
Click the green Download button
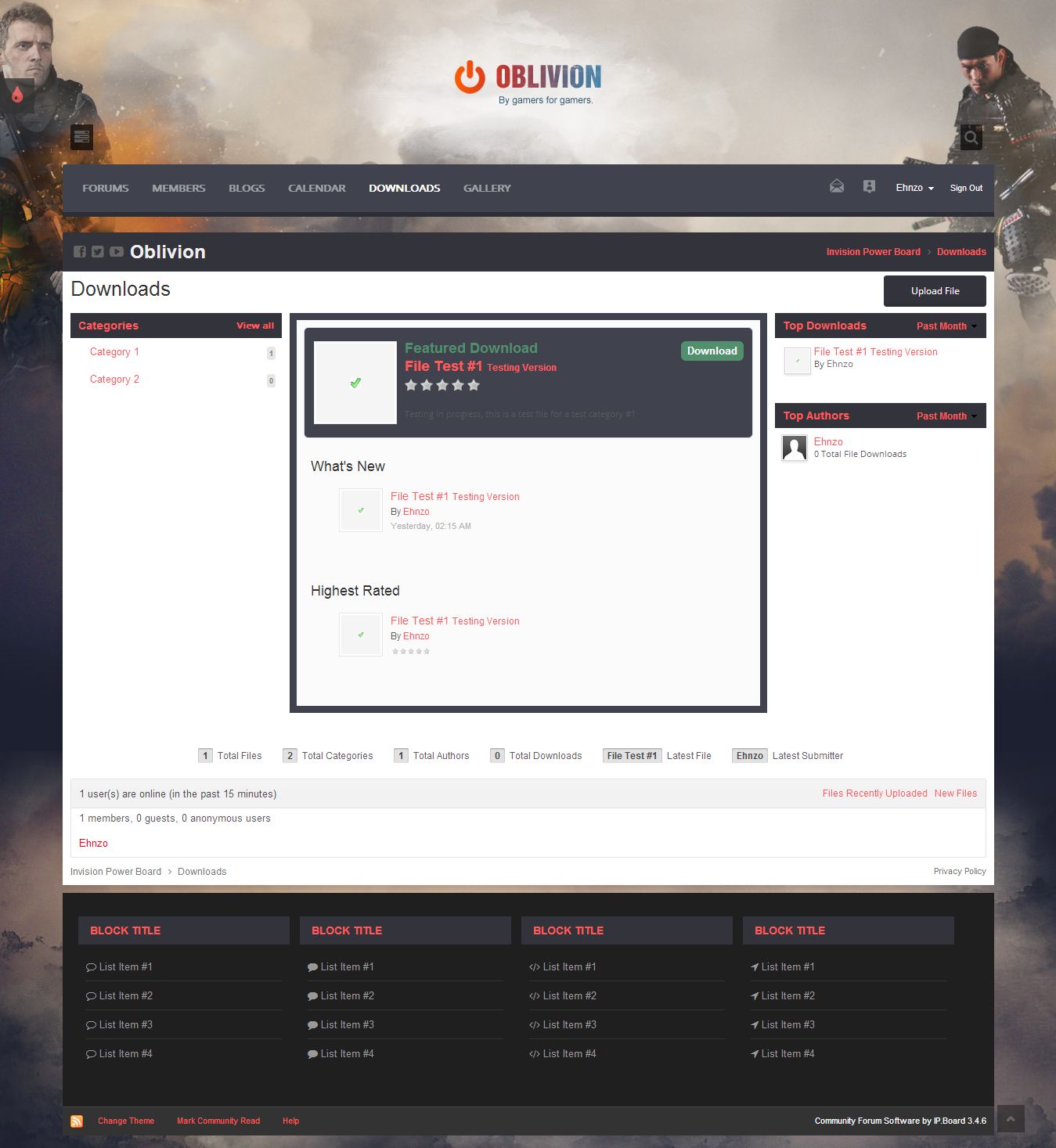(712, 351)
